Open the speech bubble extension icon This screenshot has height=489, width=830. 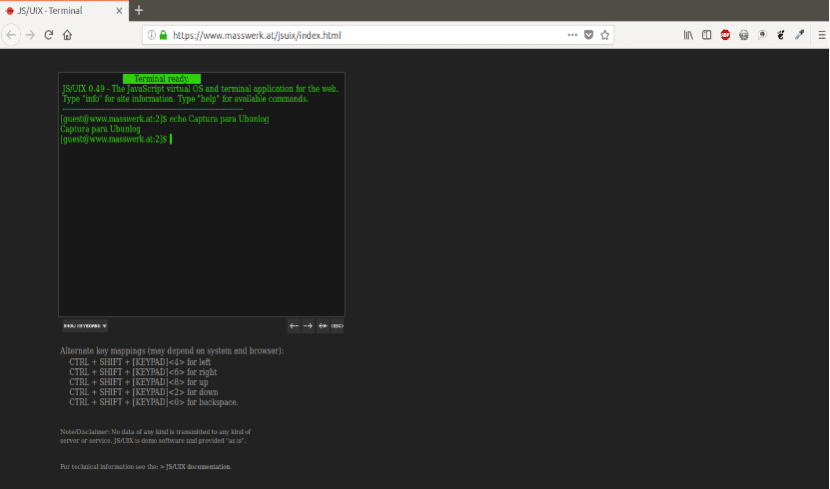pos(762,35)
